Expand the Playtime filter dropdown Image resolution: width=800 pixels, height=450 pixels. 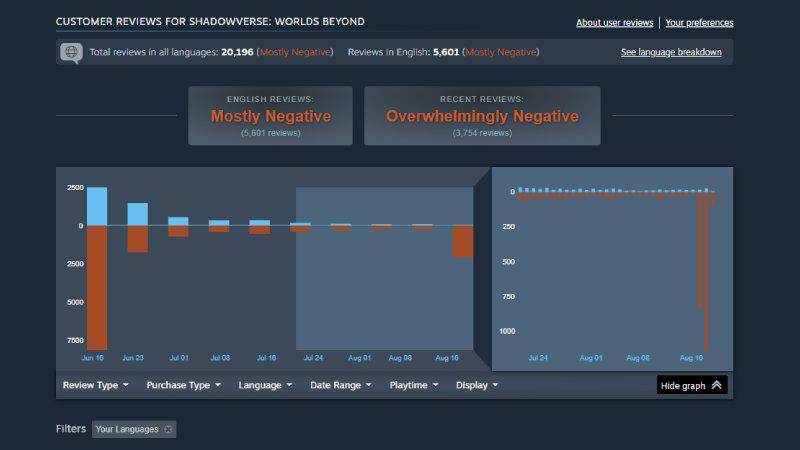coord(414,385)
